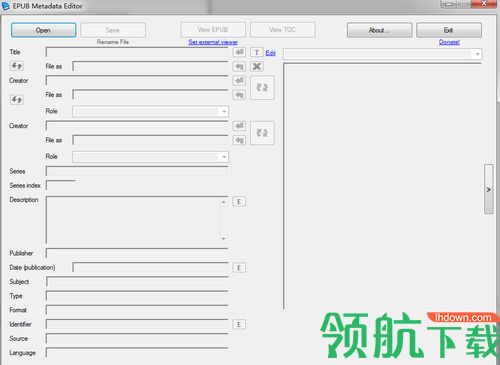Click the swap names button for second Creator
Screen dimensions: 500x365
262,133
